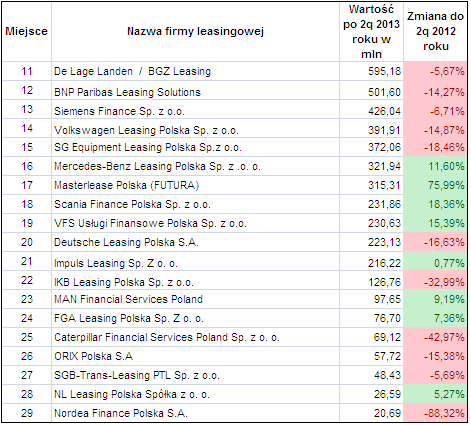Click the red change cell '-32,99%'
Screen dimensions: 471x425
pos(435,280)
